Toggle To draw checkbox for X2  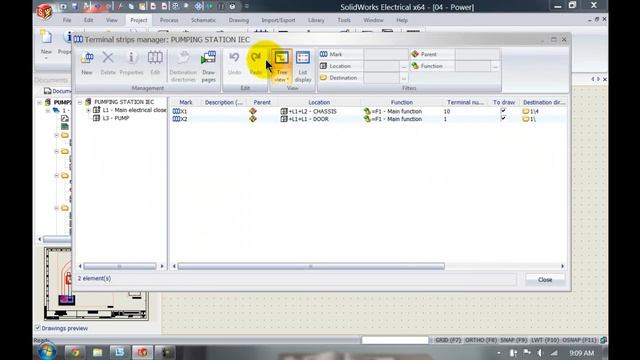pyautogui.click(x=503, y=118)
